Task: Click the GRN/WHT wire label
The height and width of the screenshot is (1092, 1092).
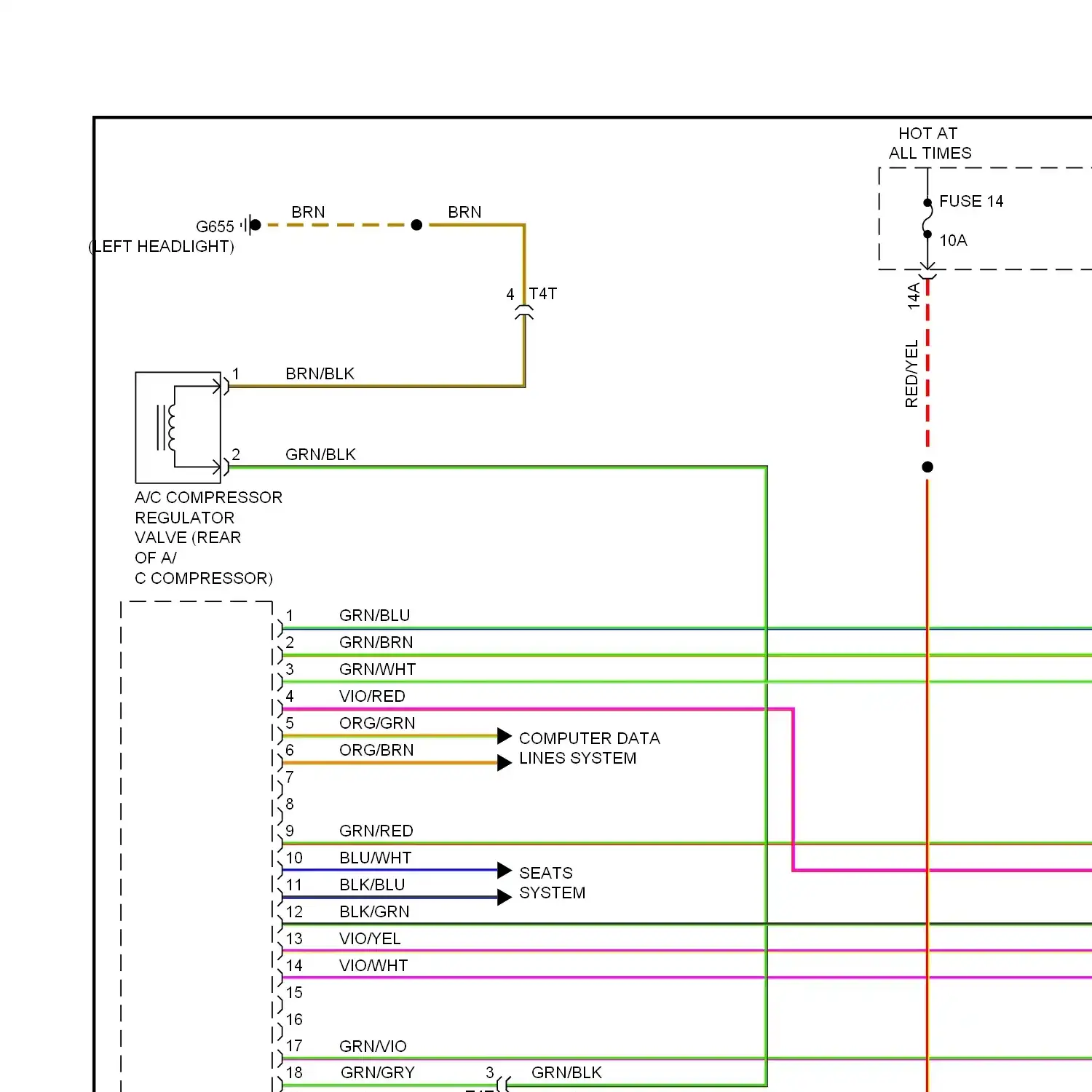Action: 378,669
